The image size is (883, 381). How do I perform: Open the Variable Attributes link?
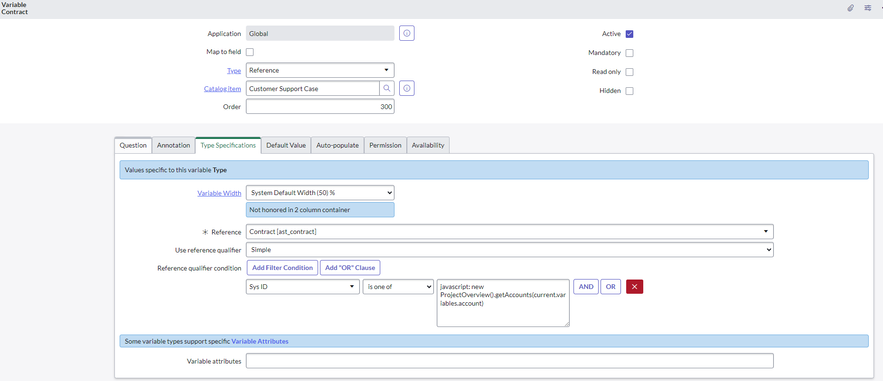260,341
